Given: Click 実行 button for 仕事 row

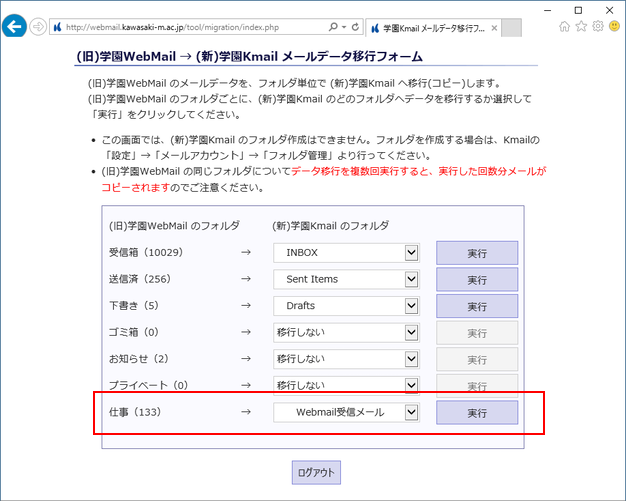Looking at the screenshot, I should (477, 413).
